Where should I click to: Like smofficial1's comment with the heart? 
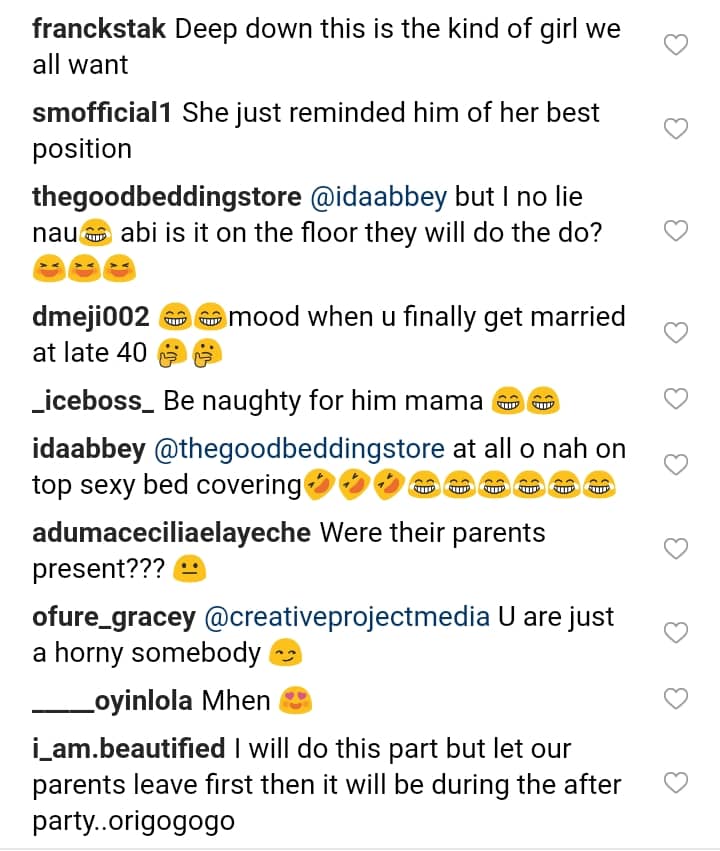(677, 129)
